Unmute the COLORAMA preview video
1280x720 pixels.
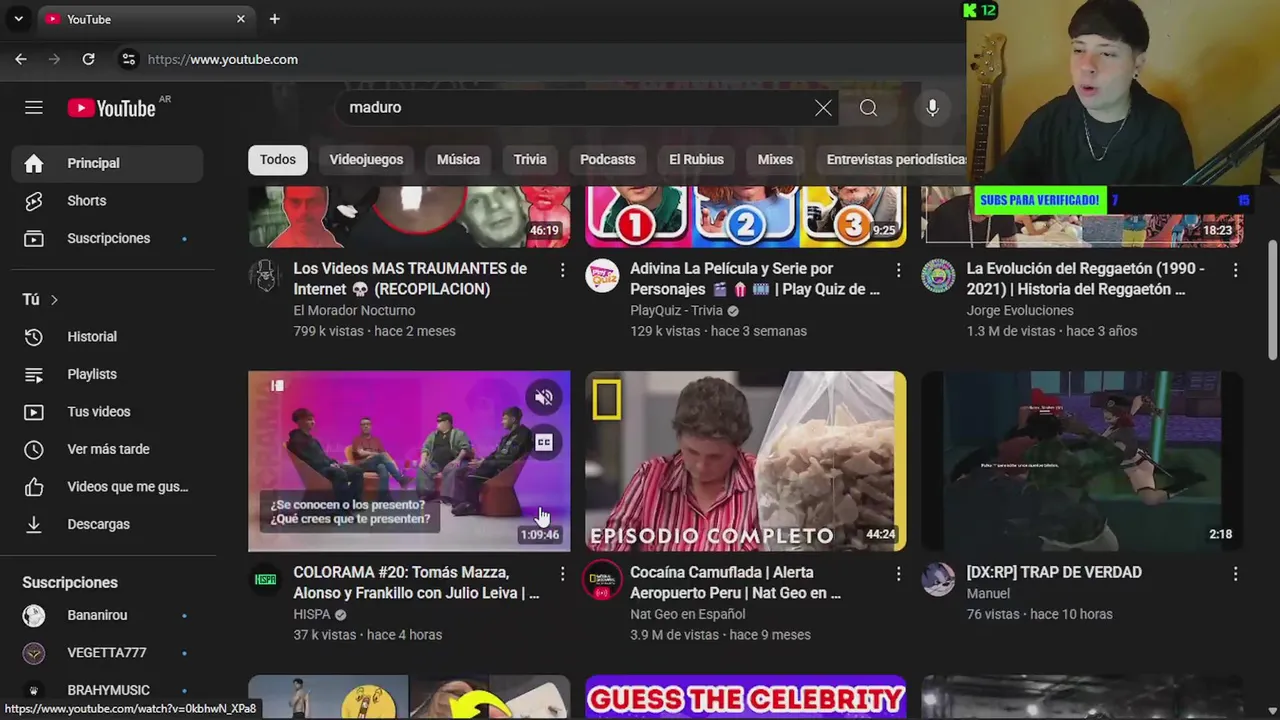coord(543,398)
